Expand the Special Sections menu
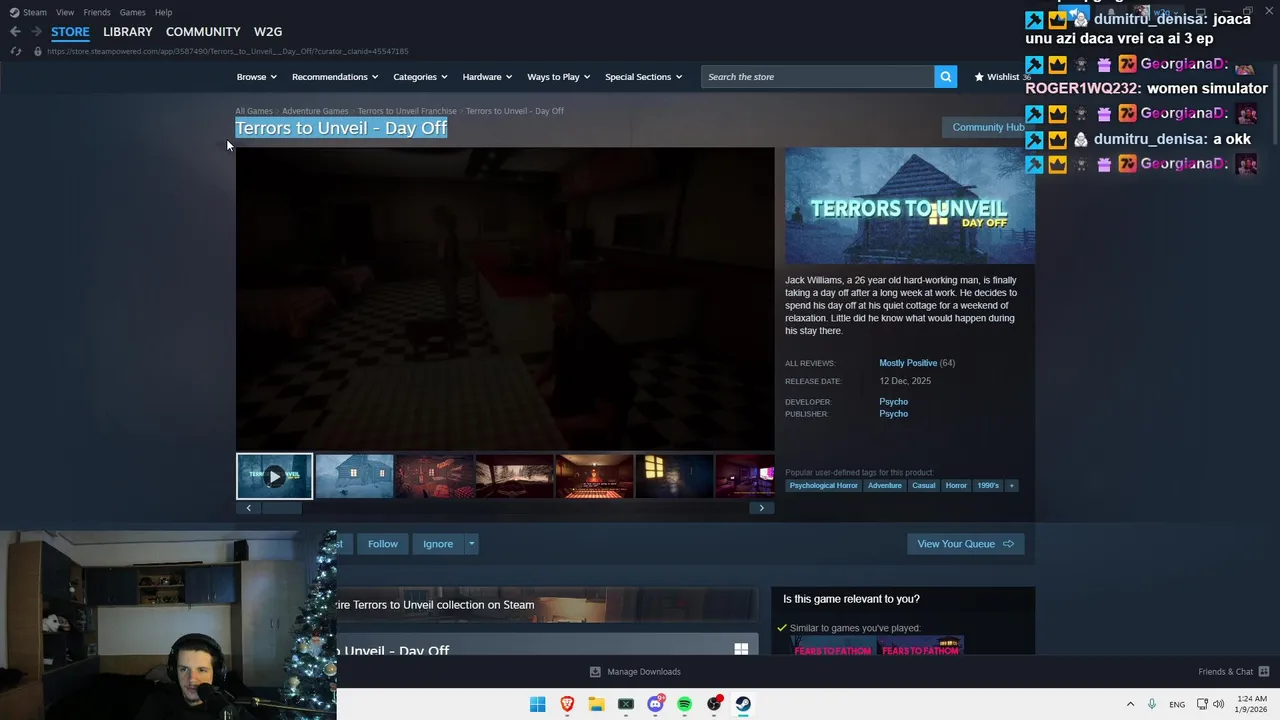The height and width of the screenshot is (720, 1280). click(x=643, y=77)
